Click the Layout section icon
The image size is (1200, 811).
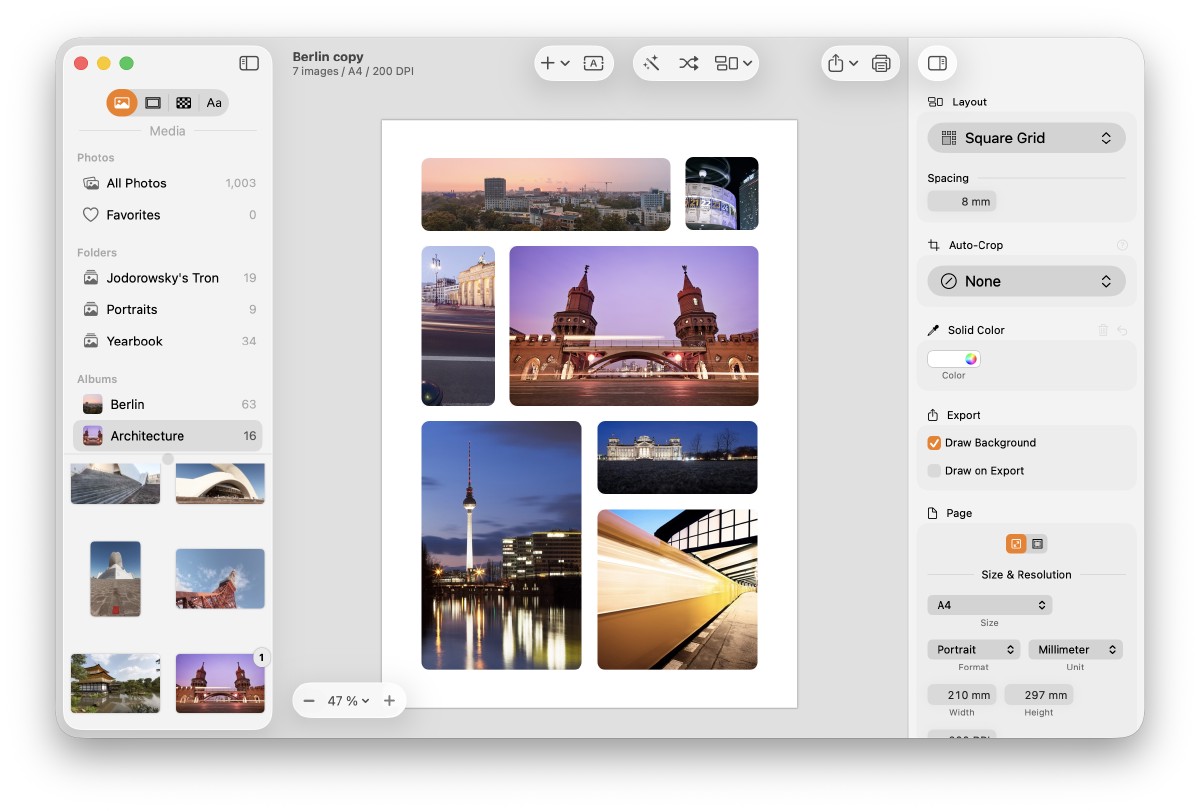[x=935, y=102]
